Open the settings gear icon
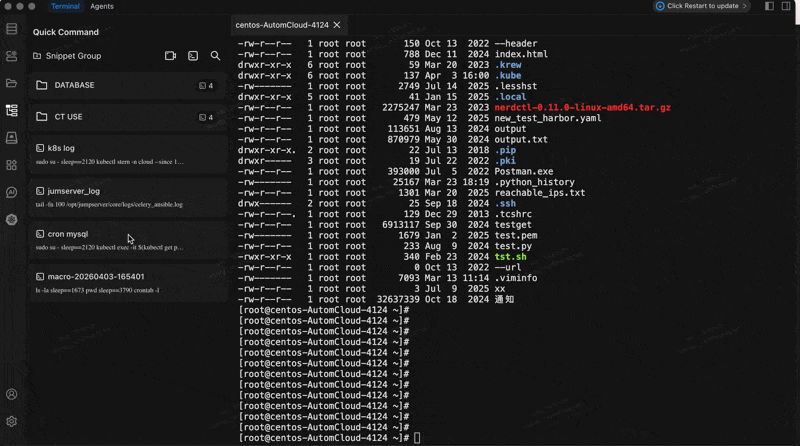 tap(11, 422)
